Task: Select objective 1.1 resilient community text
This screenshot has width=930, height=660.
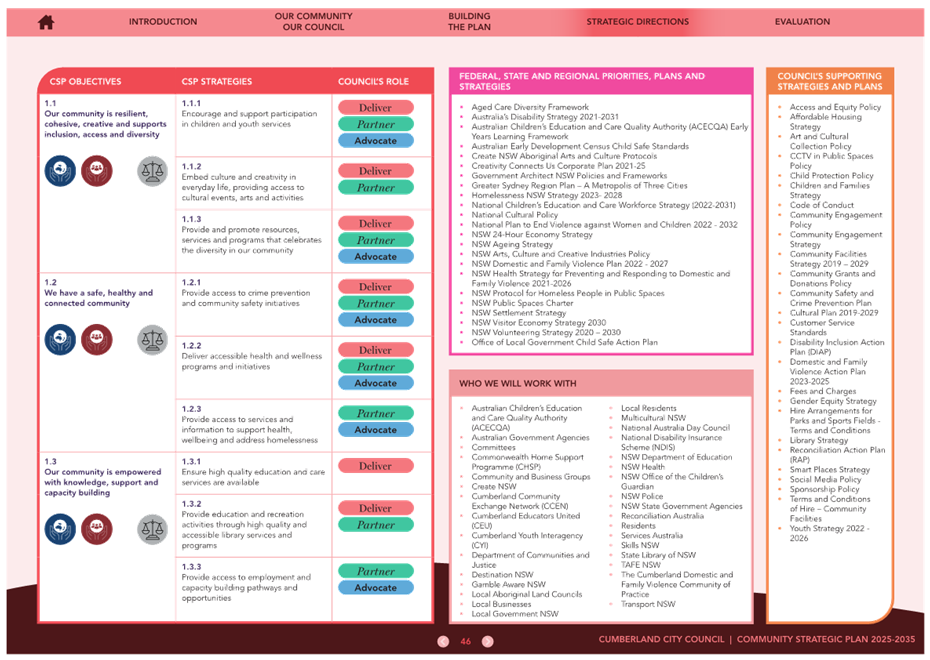Action: [105, 124]
